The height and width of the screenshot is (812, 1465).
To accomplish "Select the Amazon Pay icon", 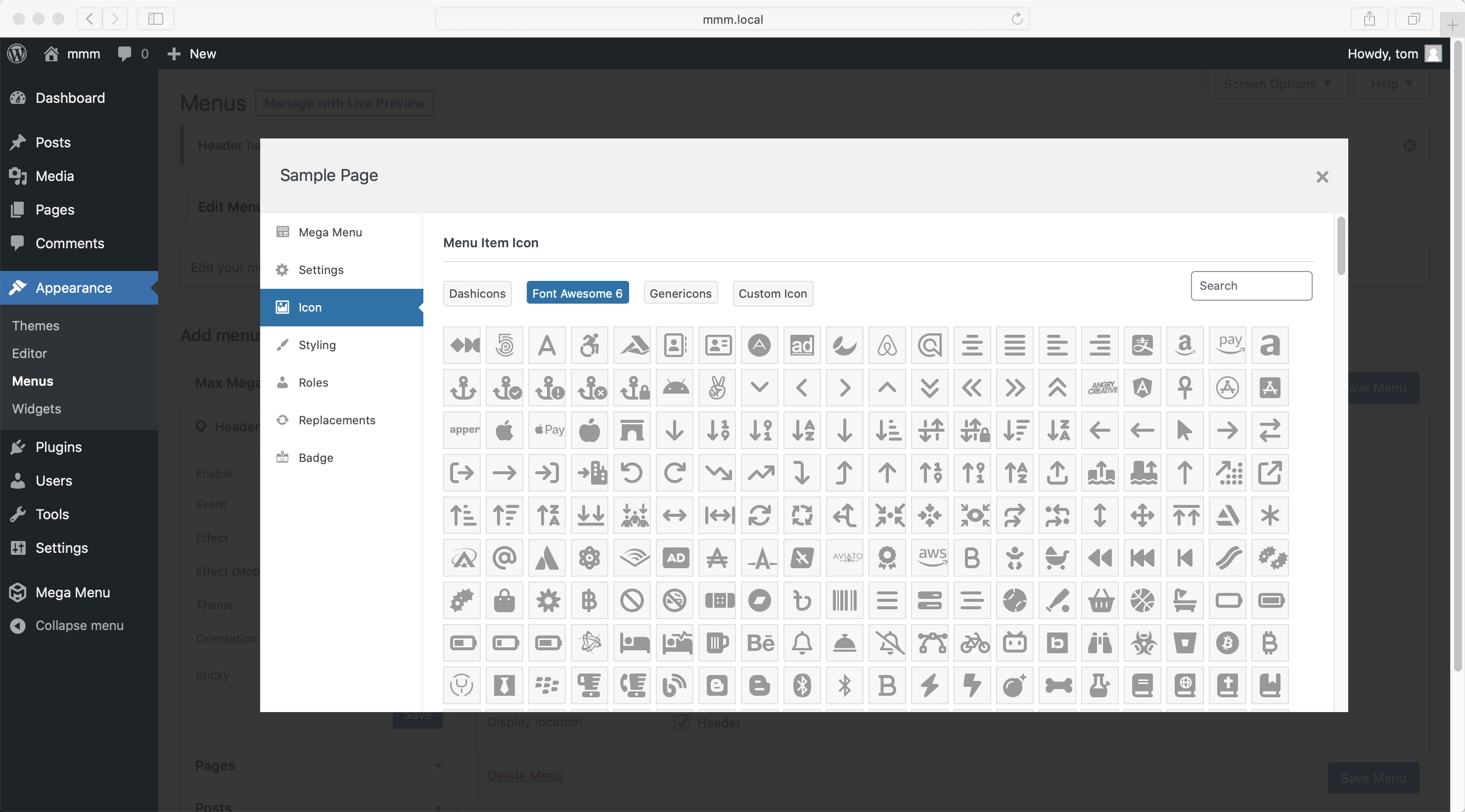I will [1228, 345].
